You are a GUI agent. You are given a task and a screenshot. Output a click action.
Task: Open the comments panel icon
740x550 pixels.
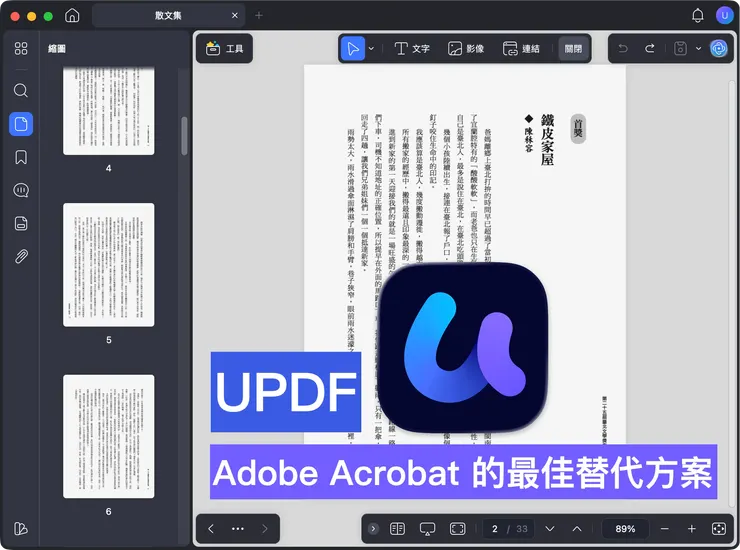click(21, 190)
